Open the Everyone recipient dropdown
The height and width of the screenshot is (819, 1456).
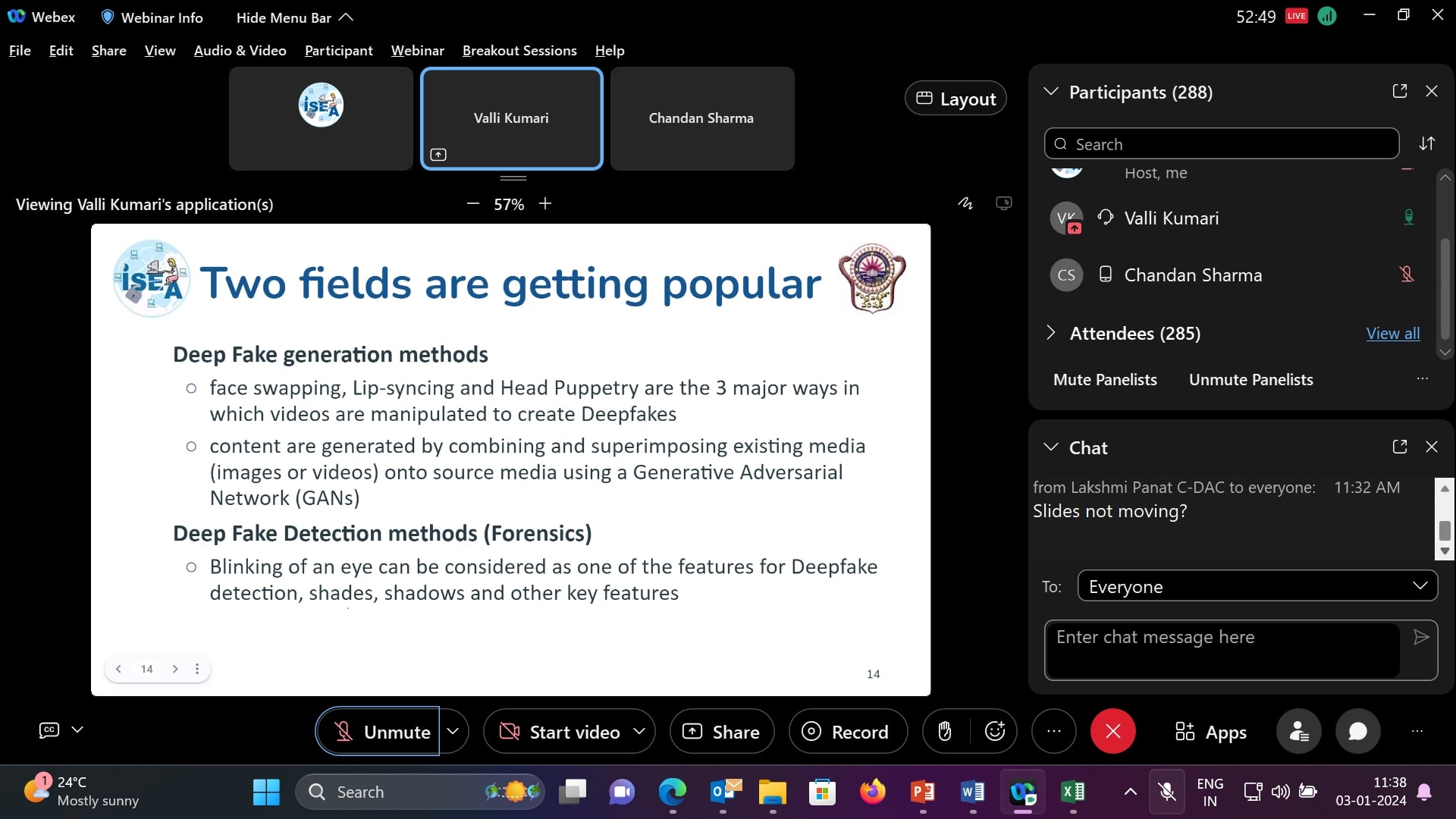tap(1257, 586)
